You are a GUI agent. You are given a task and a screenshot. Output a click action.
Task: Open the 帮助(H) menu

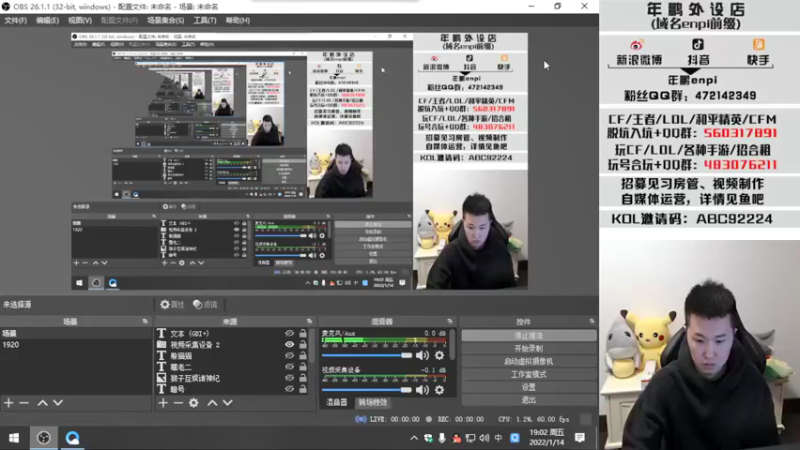click(x=238, y=20)
